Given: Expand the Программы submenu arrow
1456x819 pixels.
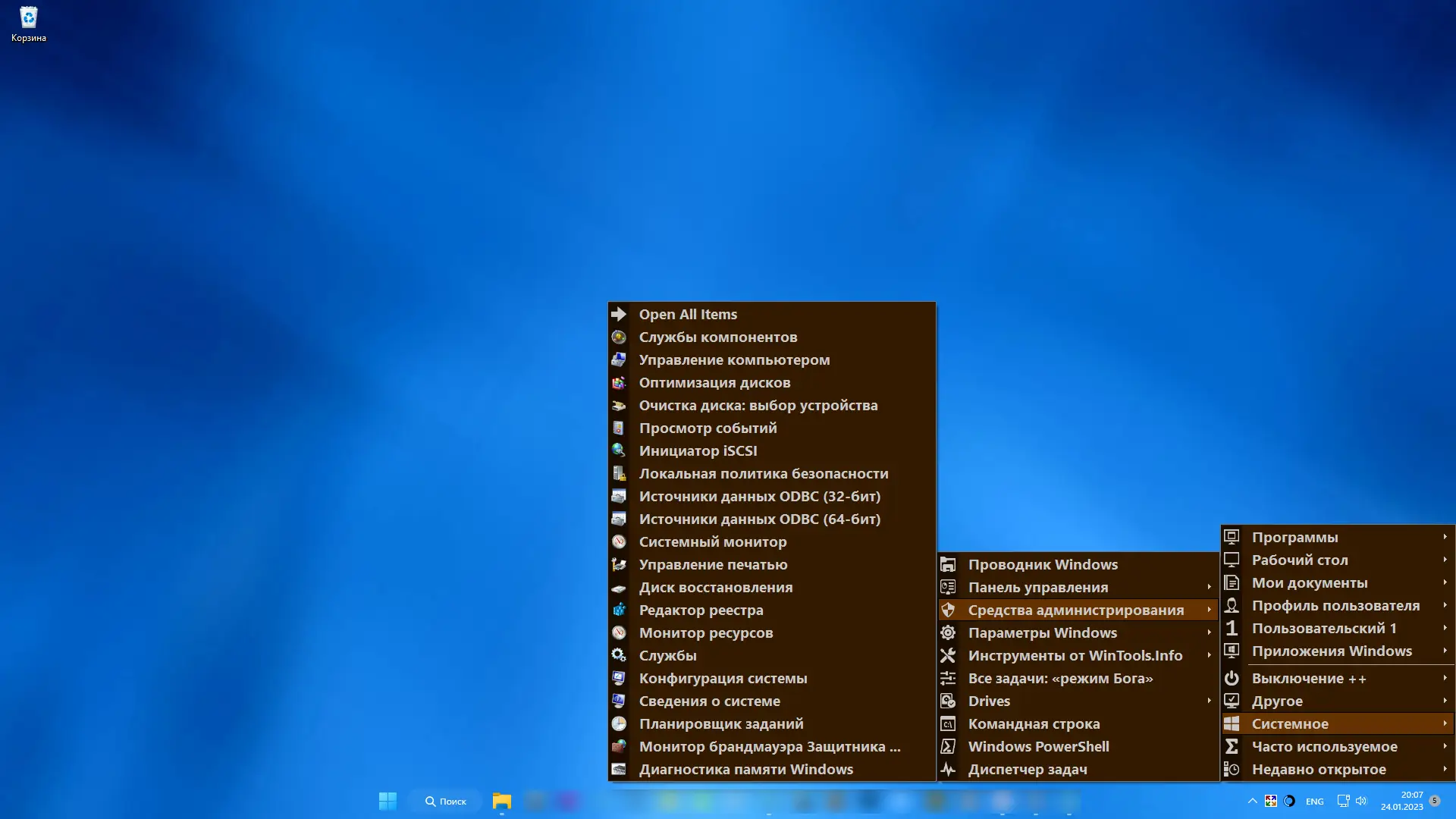Looking at the screenshot, I should [x=1445, y=537].
